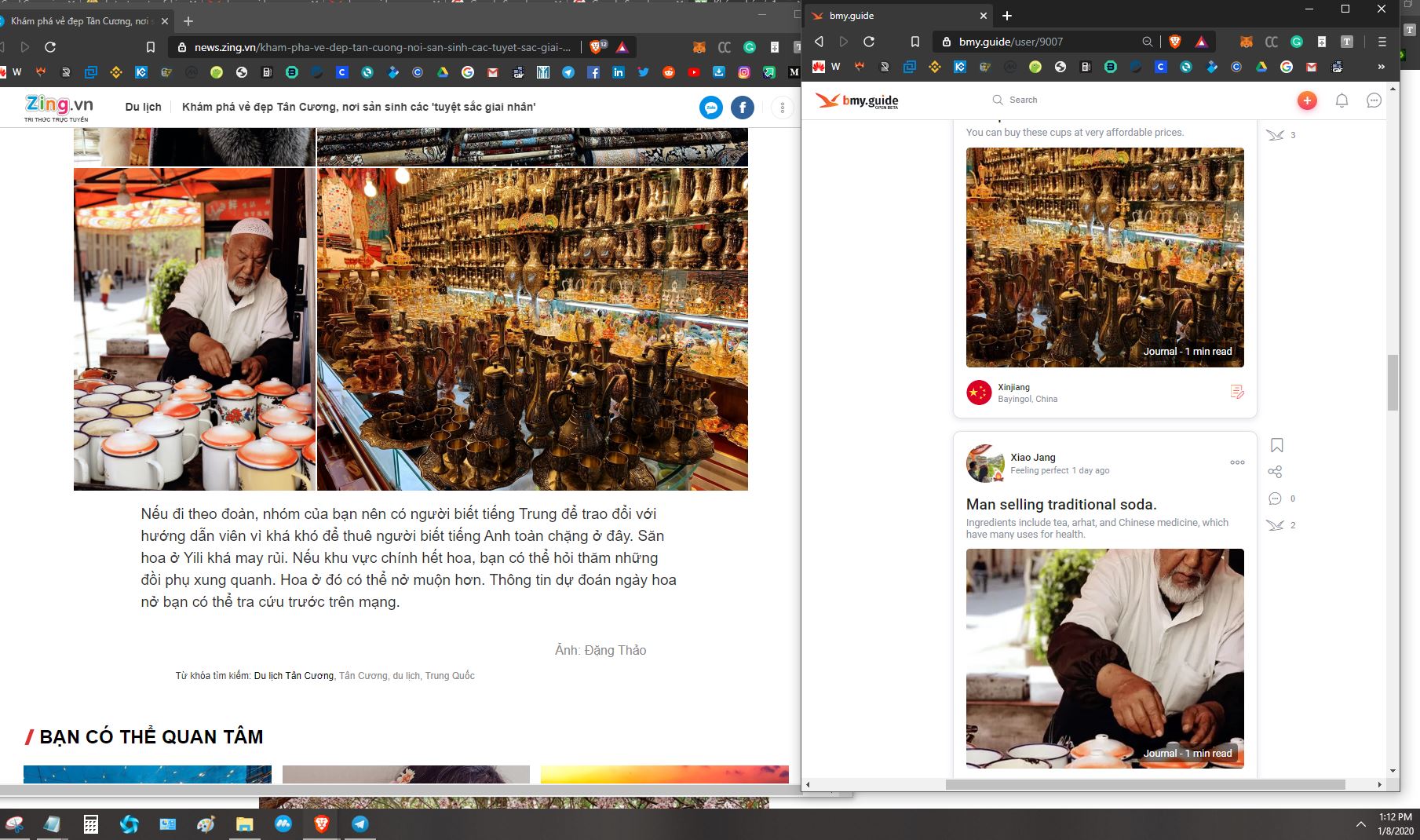Open Du lịch section link in Zing header
Image resolution: width=1420 pixels, height=840 pixels.
143,107
